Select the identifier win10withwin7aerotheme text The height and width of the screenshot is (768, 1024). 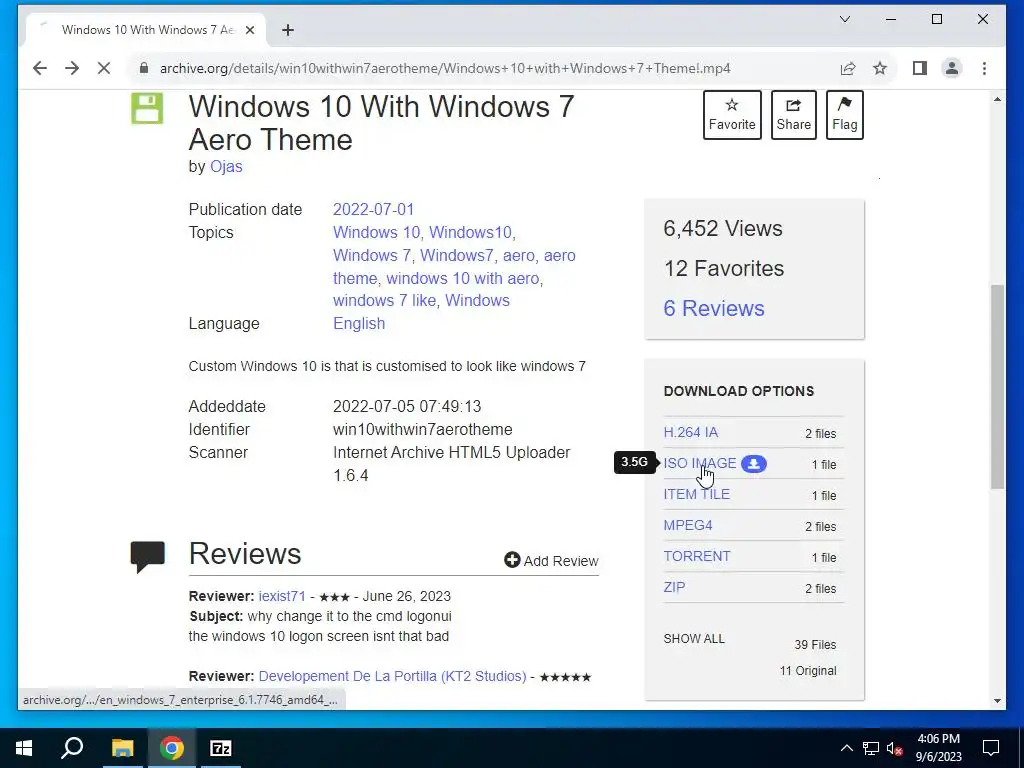coord(423,430)
